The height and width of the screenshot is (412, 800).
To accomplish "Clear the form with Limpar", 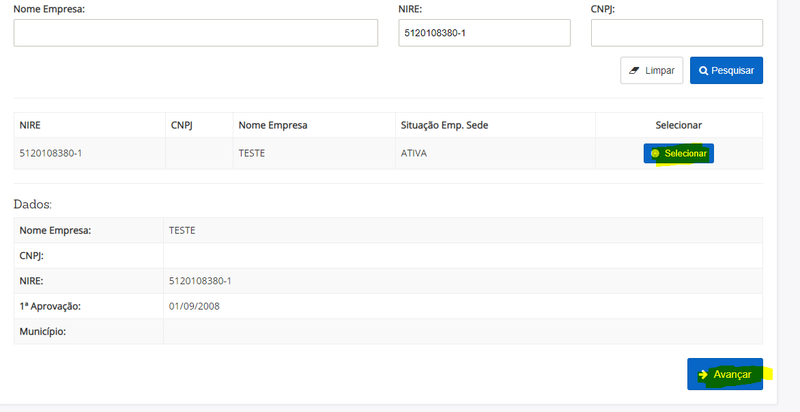I will 652,70.
